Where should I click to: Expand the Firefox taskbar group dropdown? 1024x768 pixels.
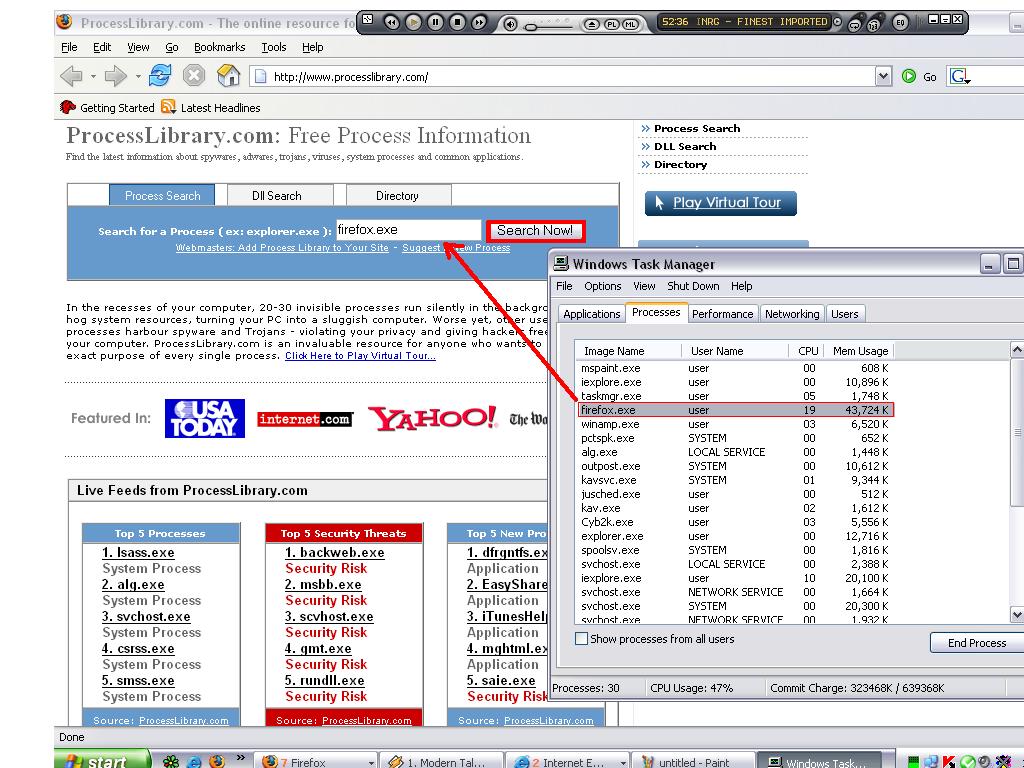coord(371,762)
